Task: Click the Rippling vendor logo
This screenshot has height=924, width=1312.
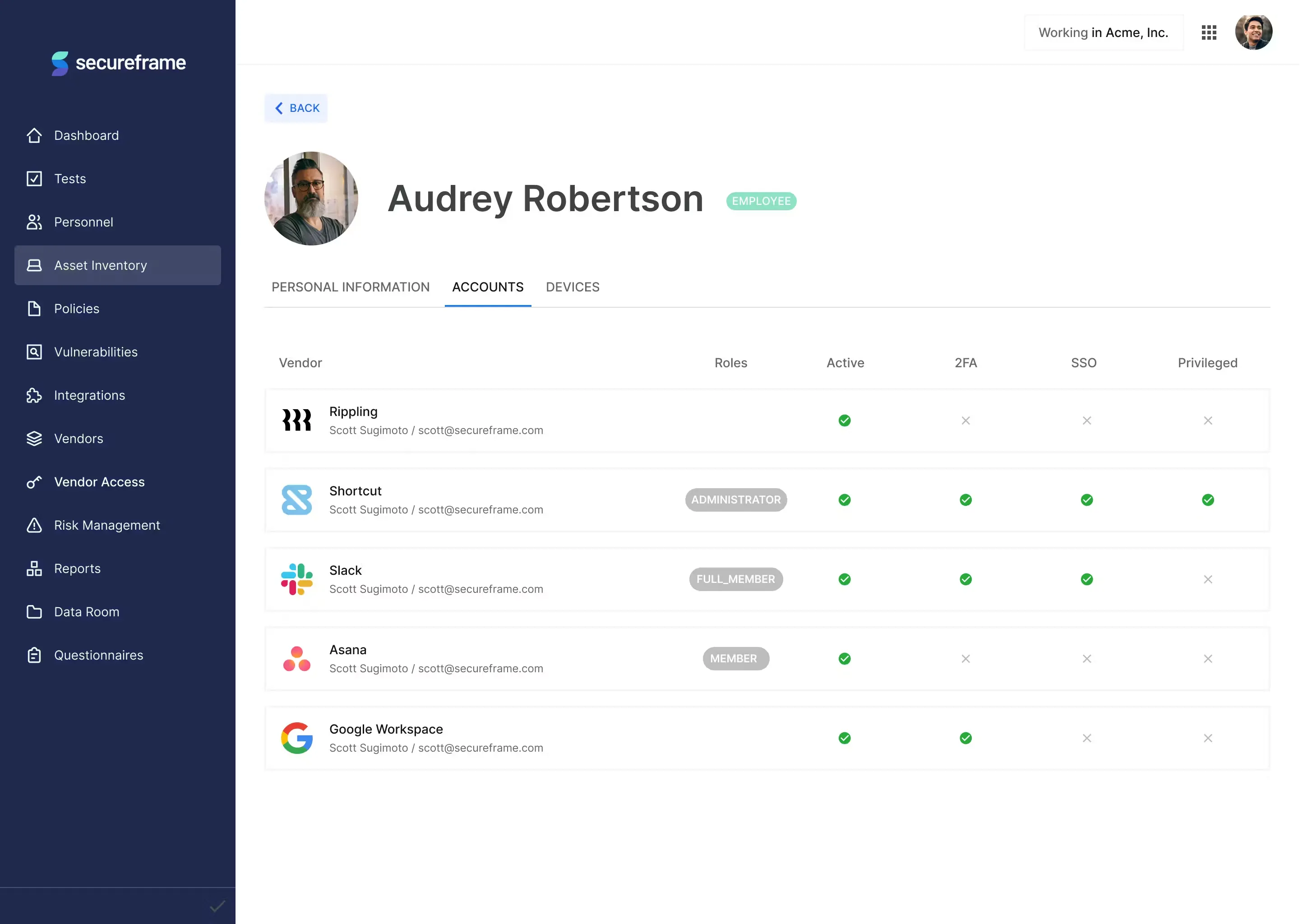Action: coord(296,420)
